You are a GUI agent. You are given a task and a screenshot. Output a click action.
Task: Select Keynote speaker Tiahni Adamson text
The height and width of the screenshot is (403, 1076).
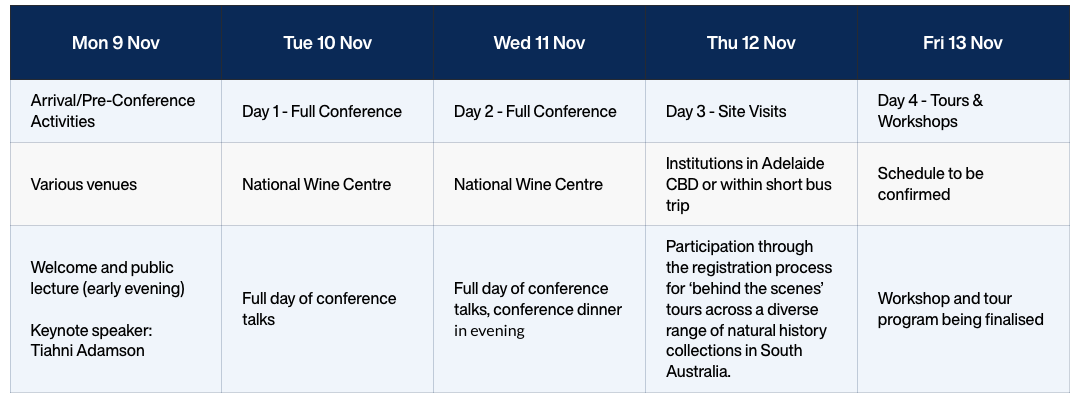(x=91, y=341)
